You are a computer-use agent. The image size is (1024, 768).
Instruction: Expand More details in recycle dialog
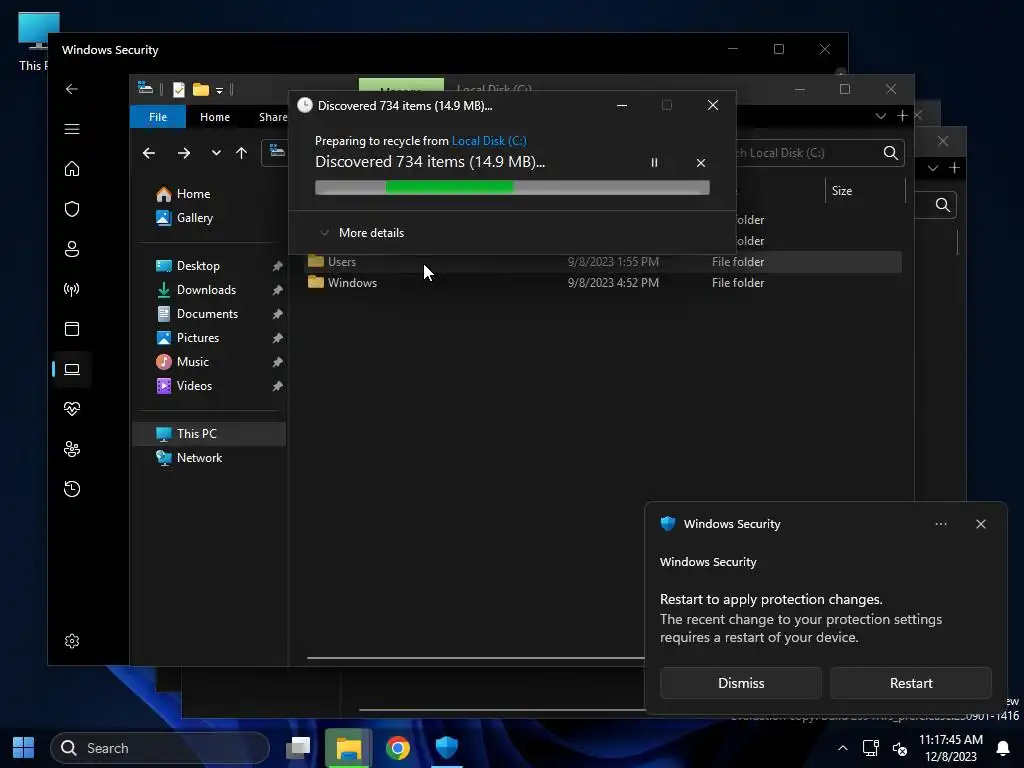tap(362, 233)
